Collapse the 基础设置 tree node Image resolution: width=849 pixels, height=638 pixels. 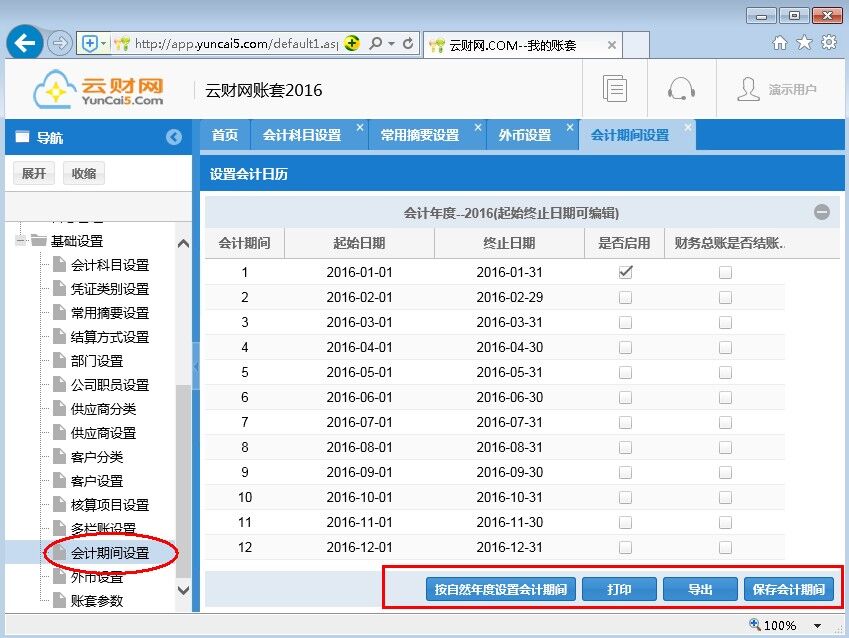[x=21, y=241]
